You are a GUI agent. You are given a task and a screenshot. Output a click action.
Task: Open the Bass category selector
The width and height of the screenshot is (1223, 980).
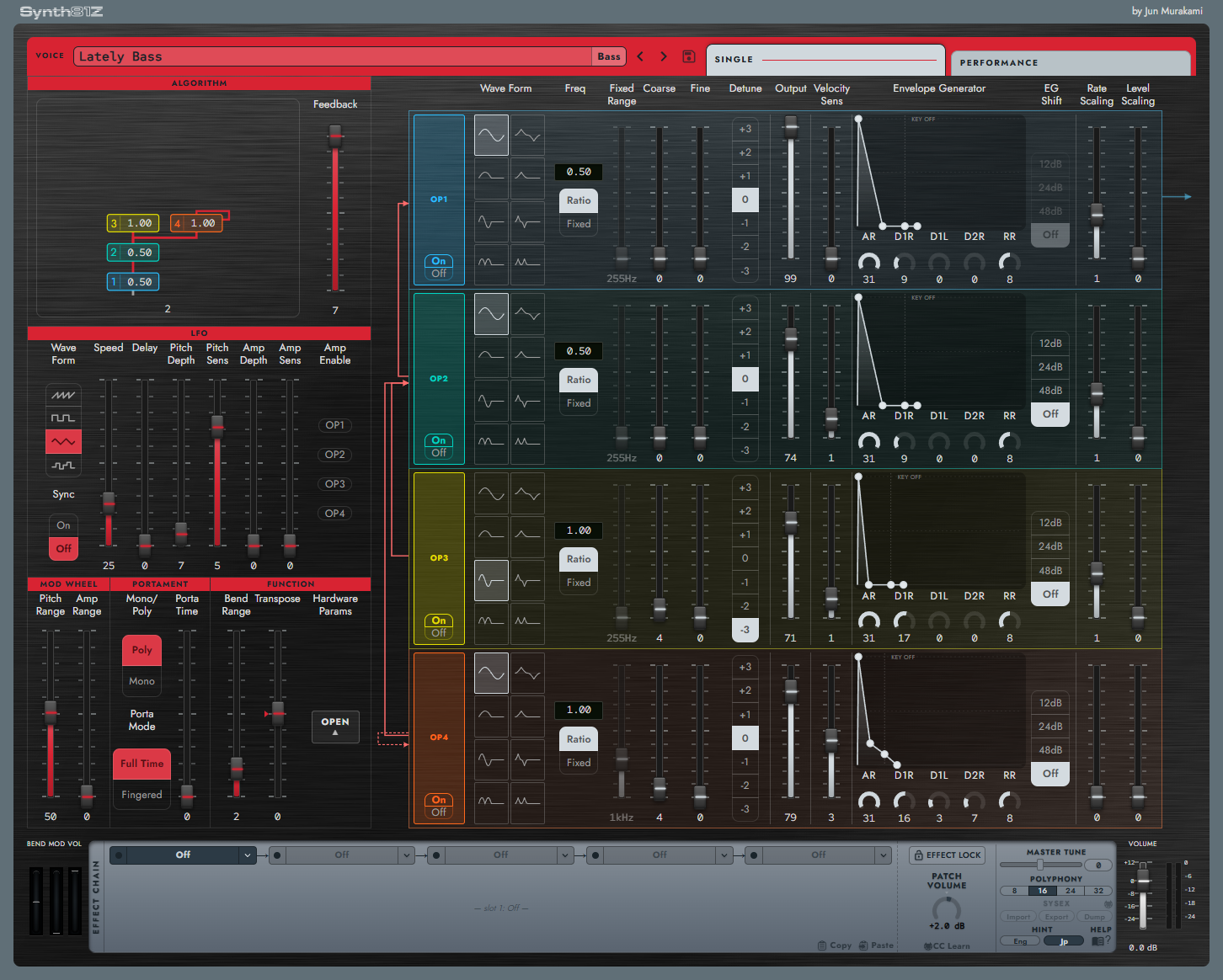point(609,56)
